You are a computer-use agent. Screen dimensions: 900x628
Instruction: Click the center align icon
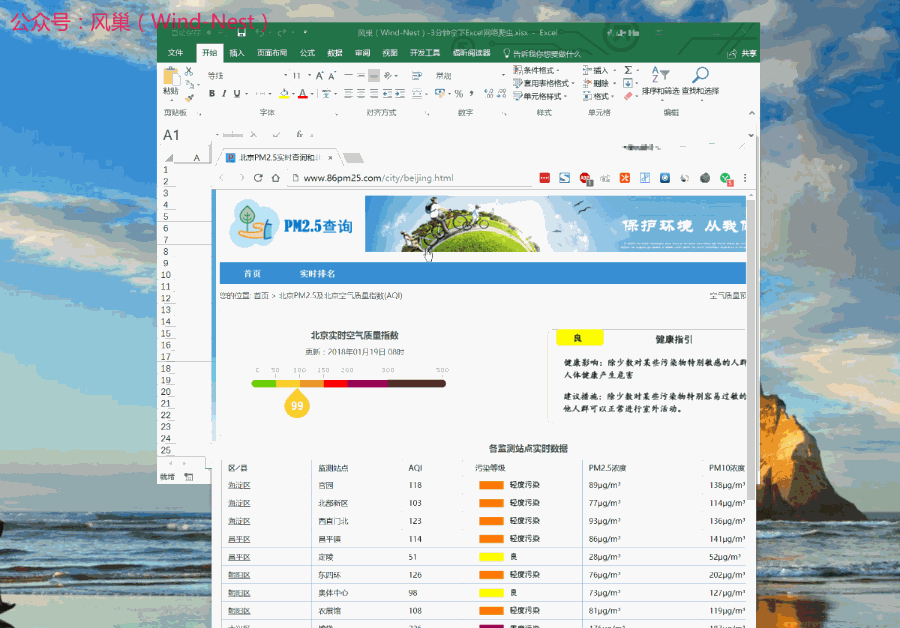pos(361,94)
